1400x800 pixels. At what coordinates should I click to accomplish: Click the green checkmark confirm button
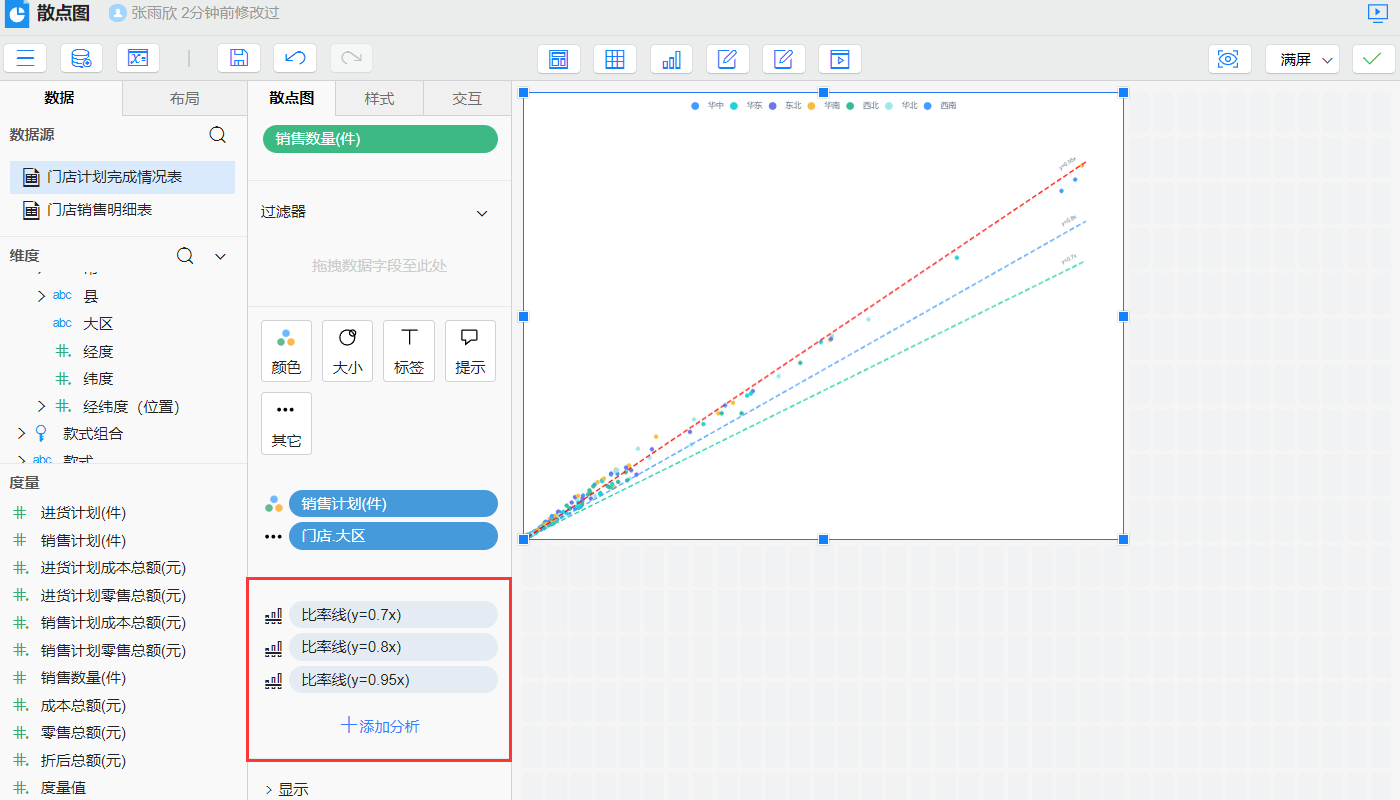[1373, 59]
